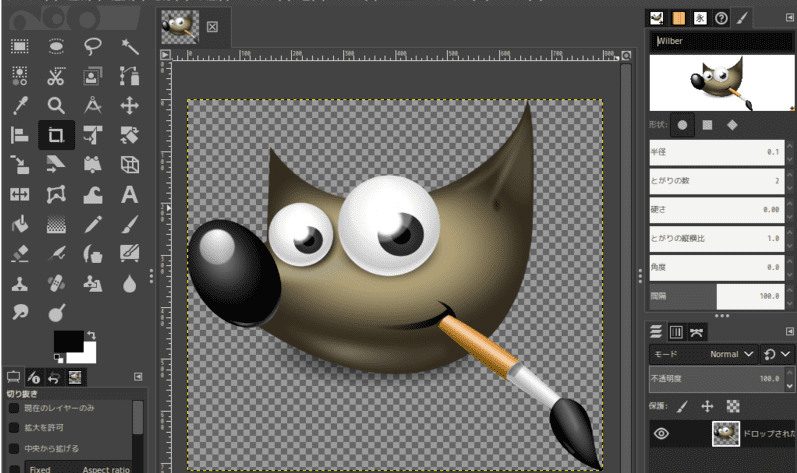The image size is (797, 473).
Task: Select the Warp Transform tool
Action: pos(93,195)
